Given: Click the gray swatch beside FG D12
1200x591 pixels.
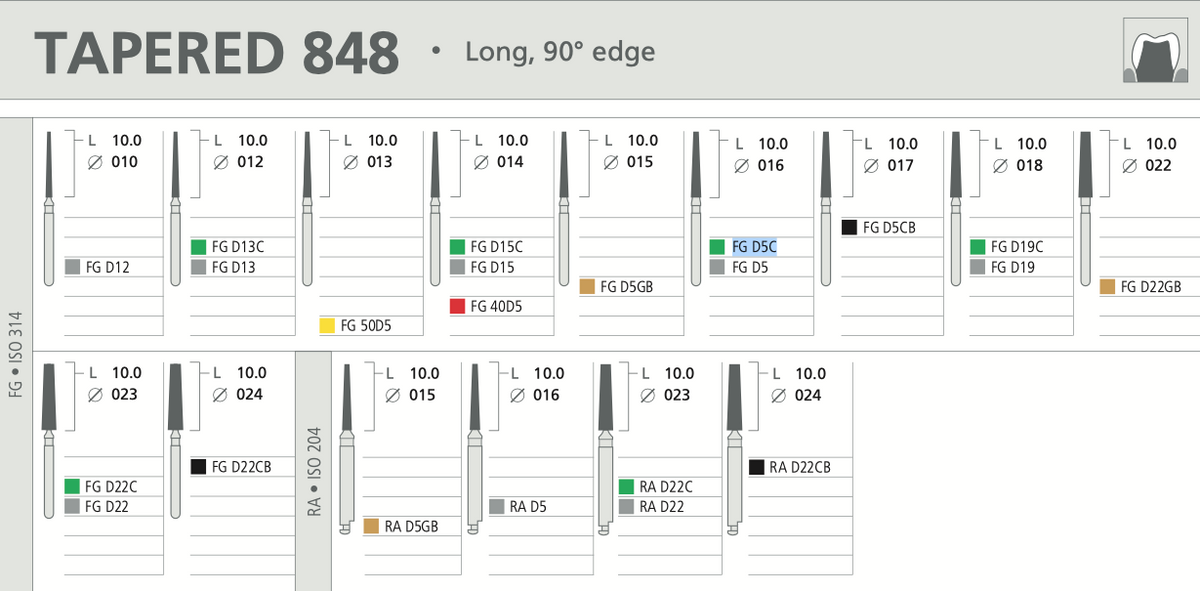Looking at the screenshot, I should coord(72,267).
